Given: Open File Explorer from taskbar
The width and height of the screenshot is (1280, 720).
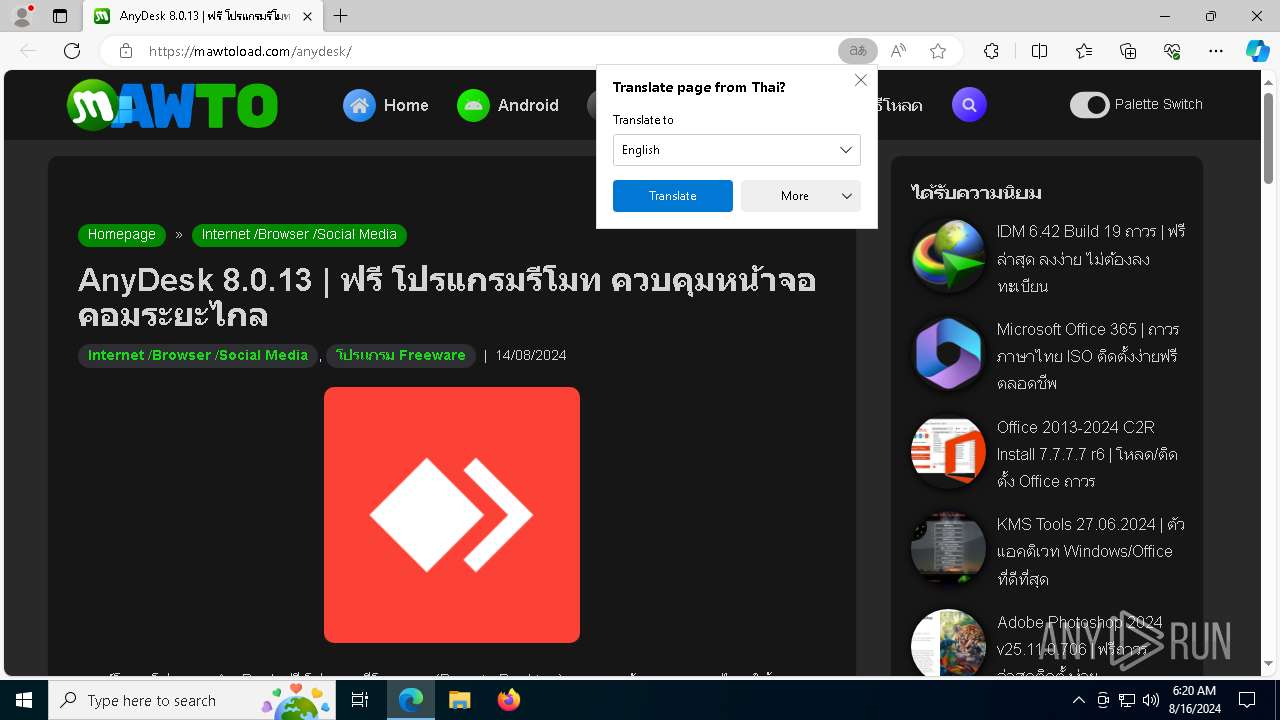Looking at the screenshot, I should point(459,701).
